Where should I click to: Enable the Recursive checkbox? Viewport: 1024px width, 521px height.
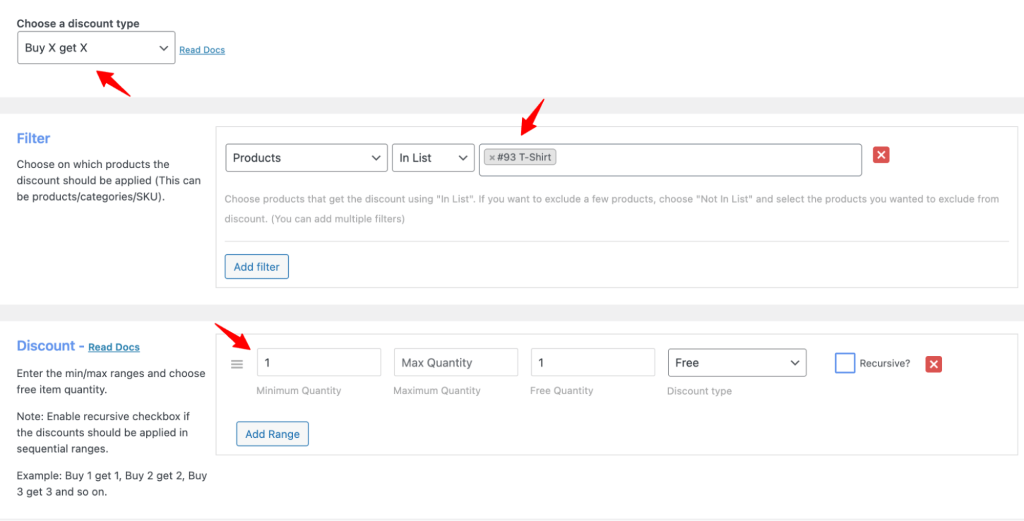point(845,363)
